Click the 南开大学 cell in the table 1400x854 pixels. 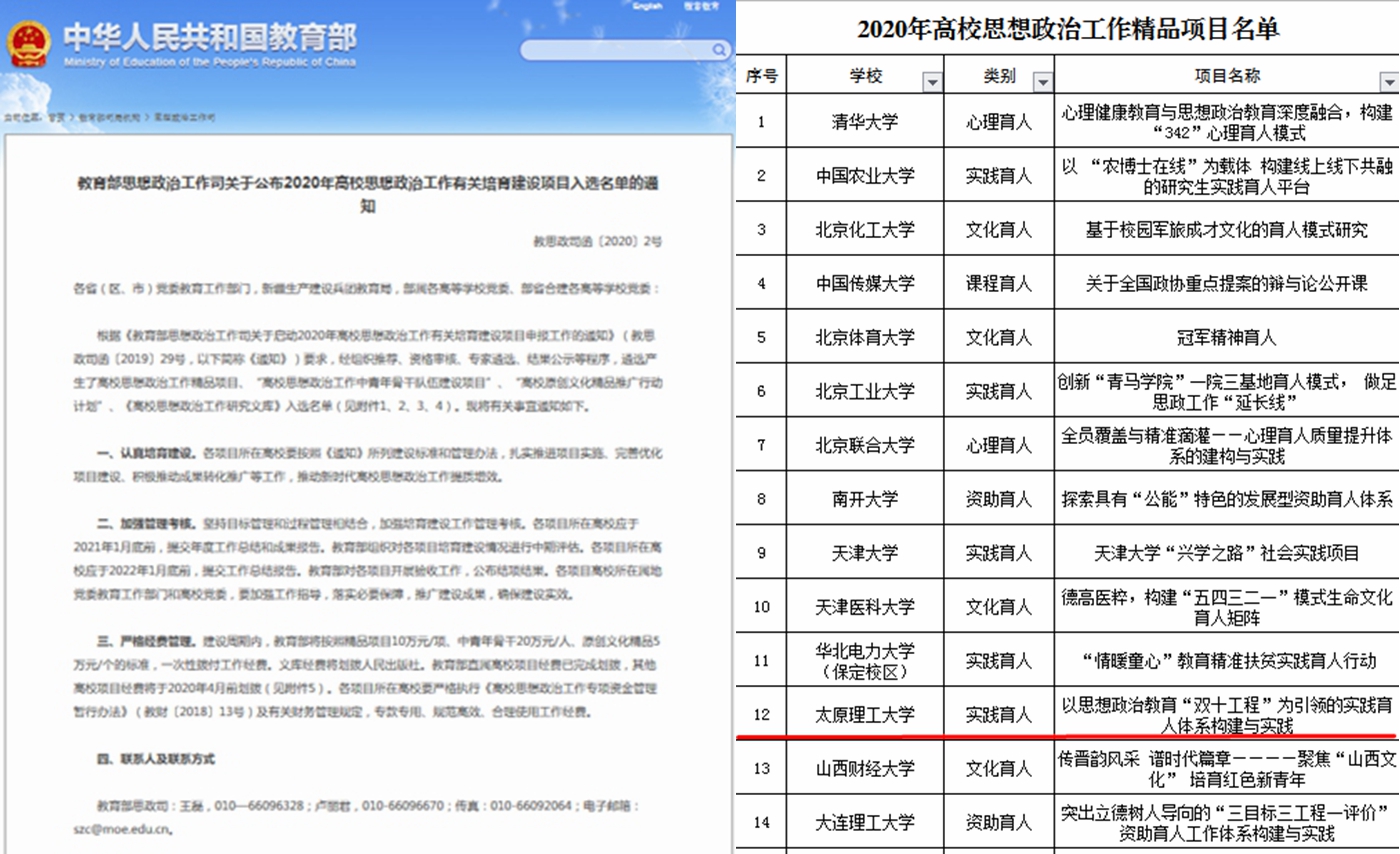[864, 498]
